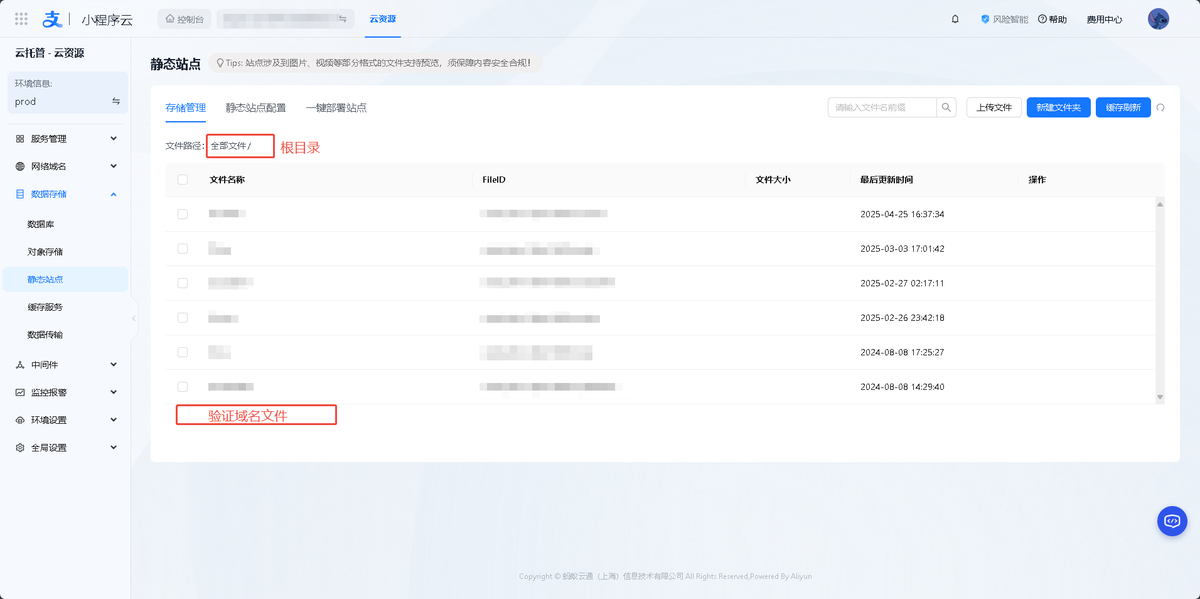Open the floating chat assistant button

click(1171, 521)
